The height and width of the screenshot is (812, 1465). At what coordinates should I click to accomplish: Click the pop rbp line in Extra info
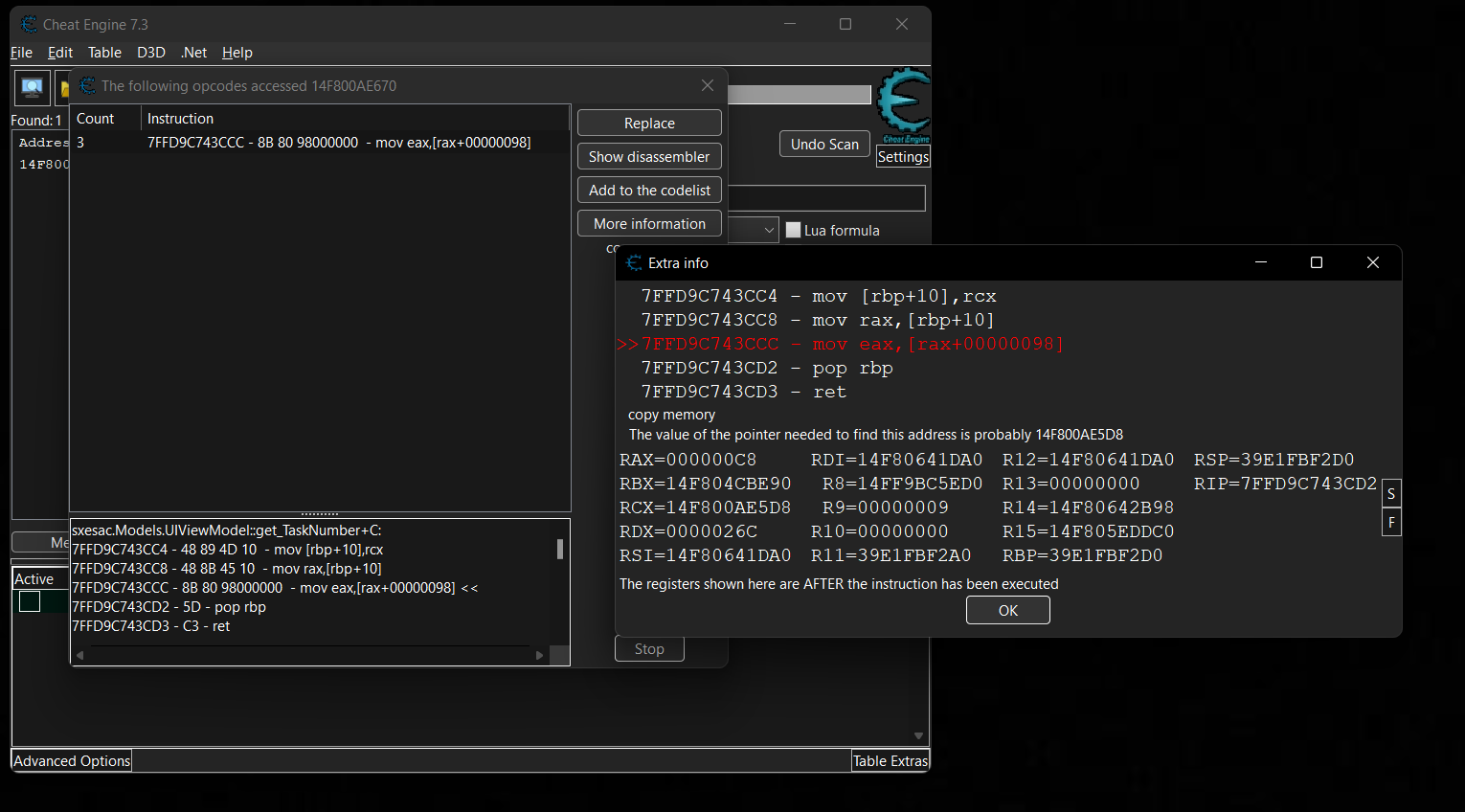click(767, 368)
